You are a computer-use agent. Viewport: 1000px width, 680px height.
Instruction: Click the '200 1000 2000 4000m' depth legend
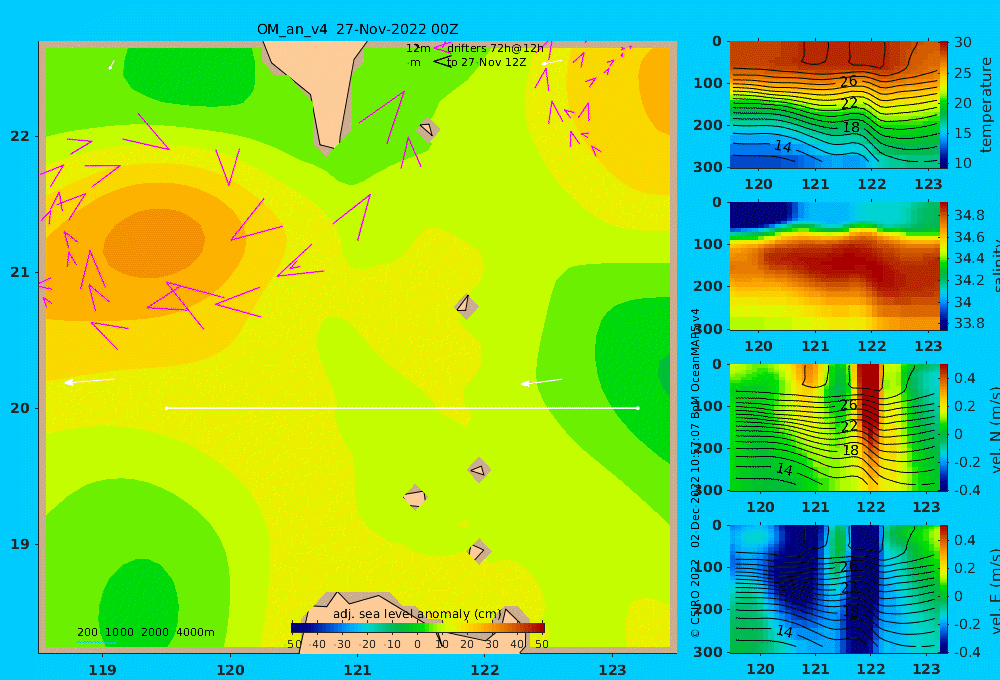pyautogui.click(x=145, y=632)
